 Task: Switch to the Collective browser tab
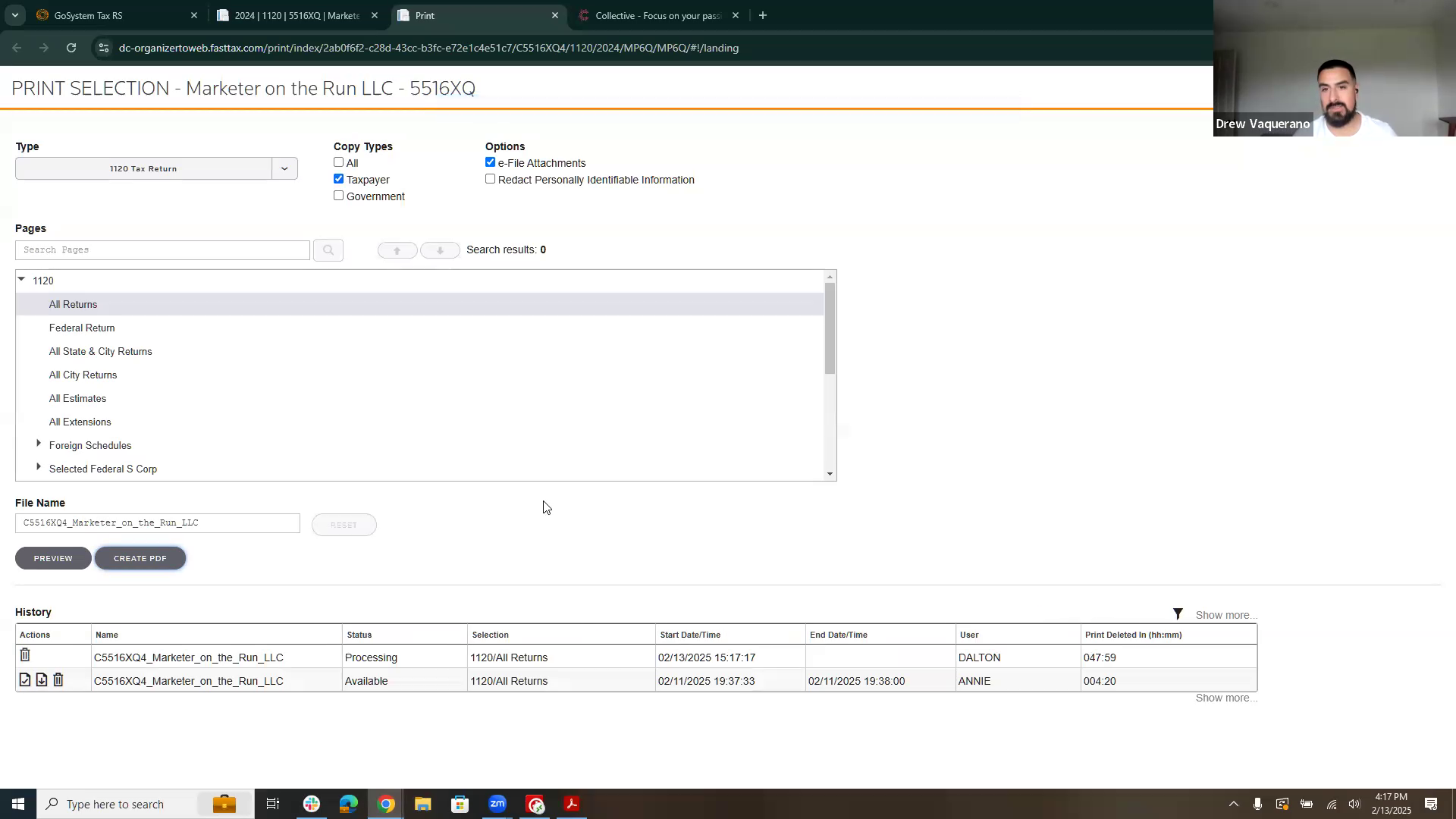click(656, 15)
